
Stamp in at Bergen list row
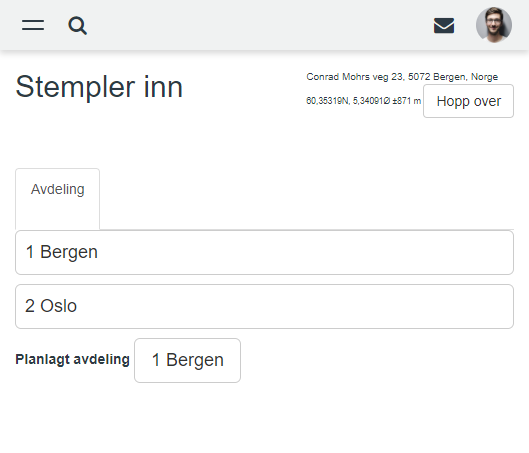tap(264, 252)
